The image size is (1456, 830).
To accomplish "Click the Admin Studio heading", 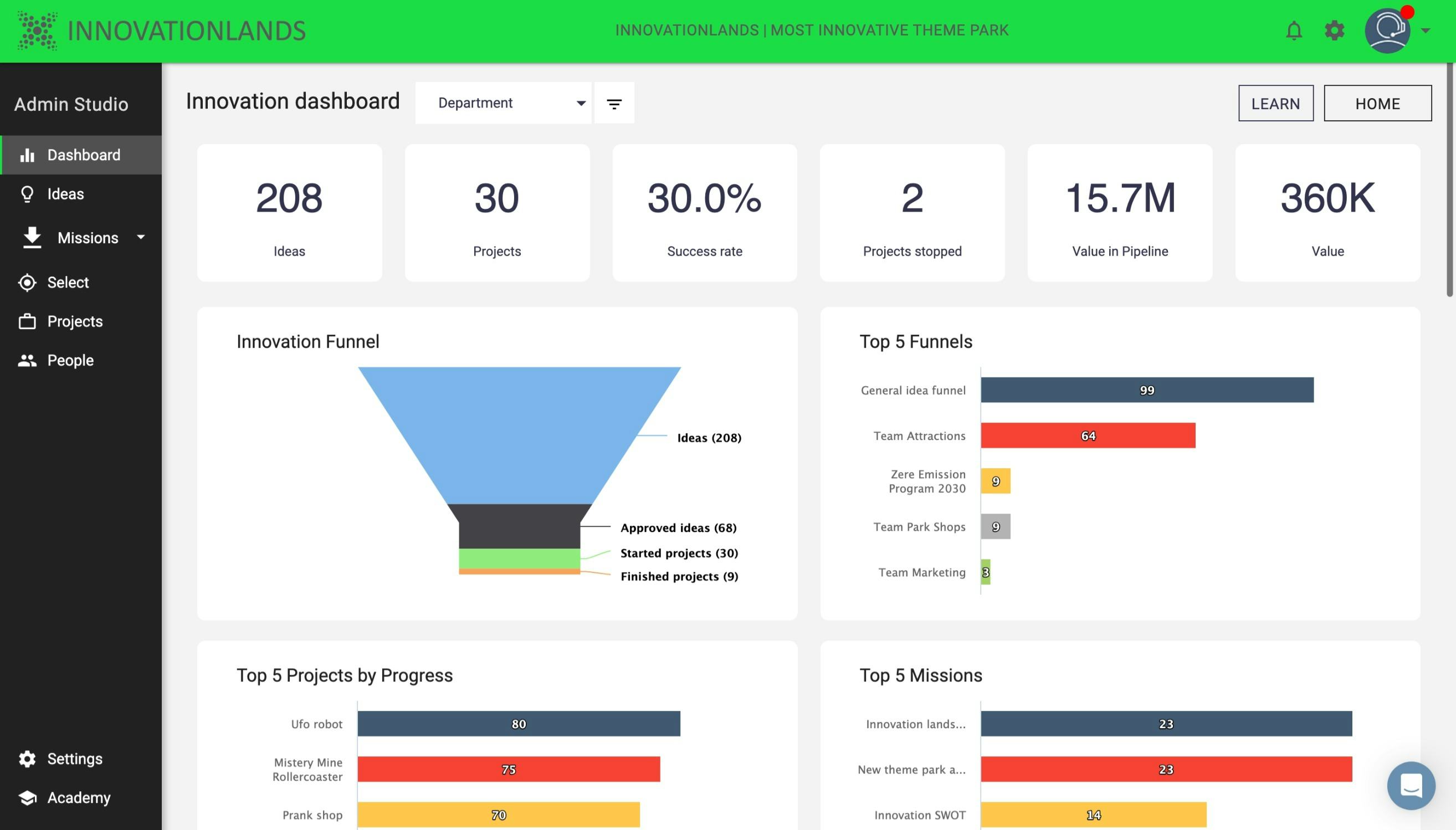I will point(71,104).
